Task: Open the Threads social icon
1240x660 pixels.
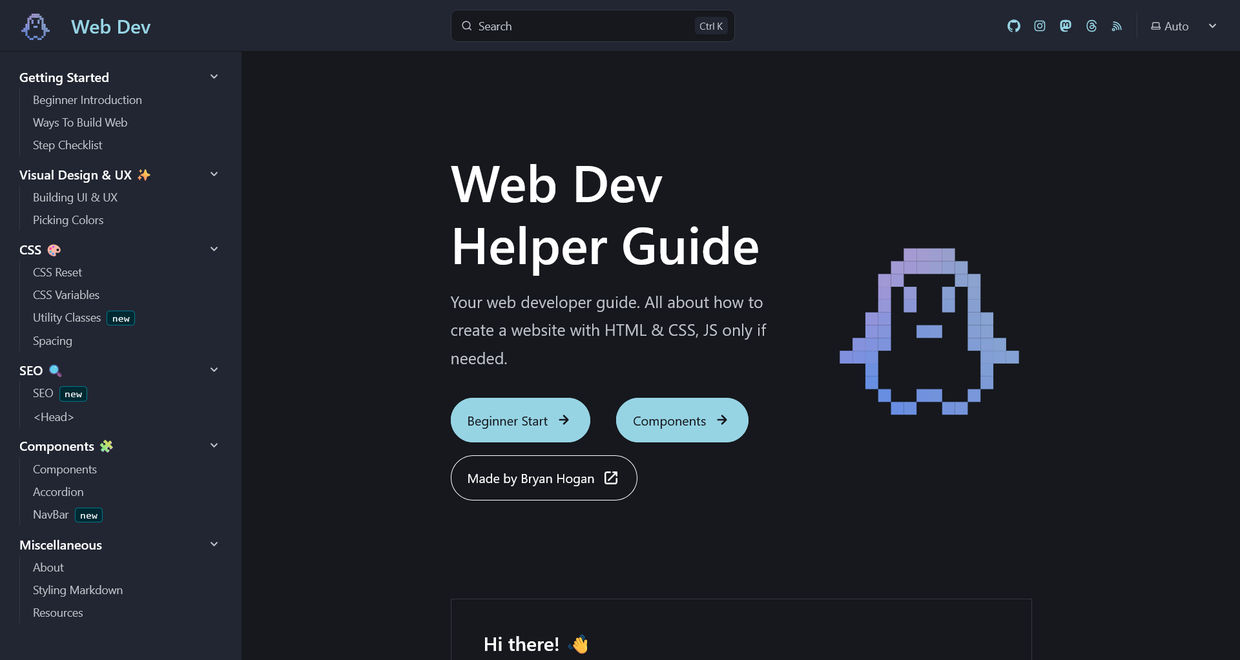Action: point(1091,26)
